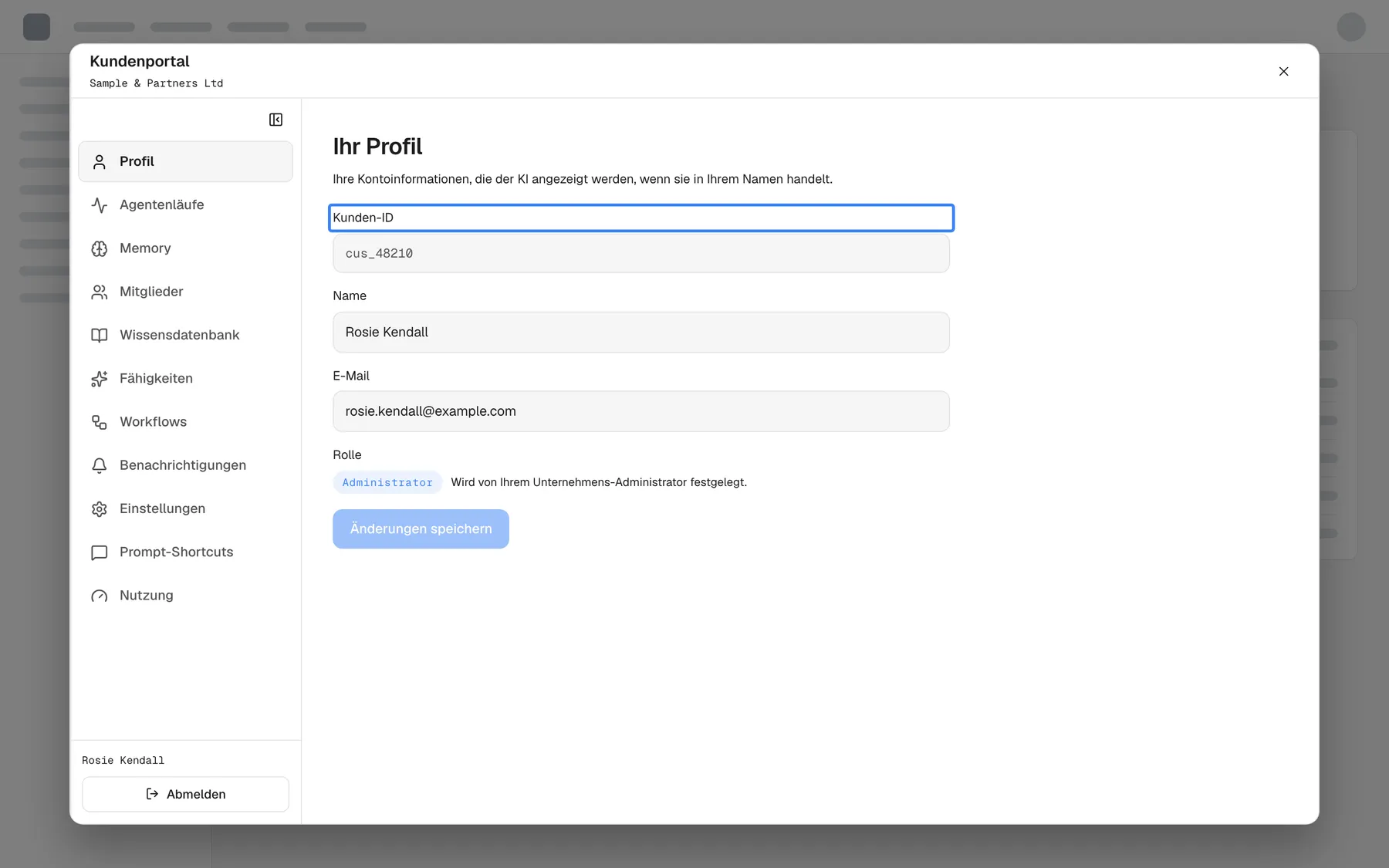Viewport: 1389px width, 868px height.
Task: Select Mitglieder in the sidebar
Action: [x=185, y=292]
